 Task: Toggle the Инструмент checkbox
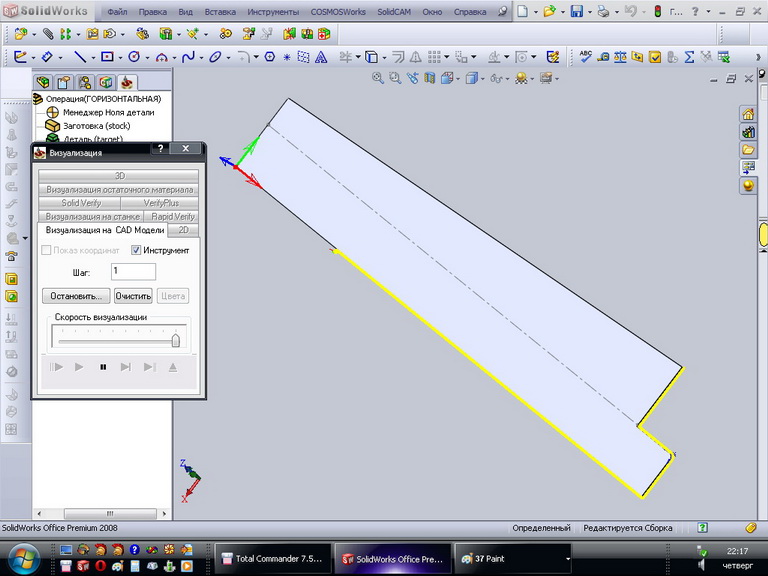(x=137, y=250)
